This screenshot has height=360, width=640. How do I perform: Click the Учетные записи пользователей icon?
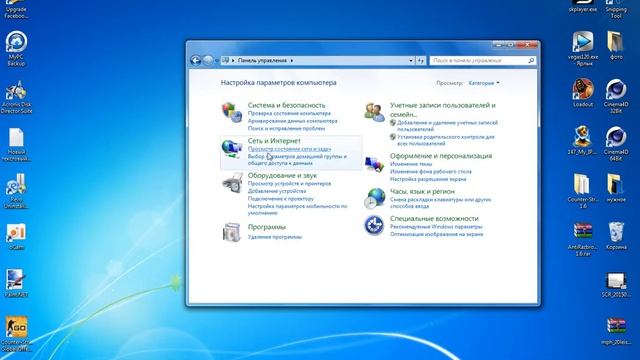[374, 112]
